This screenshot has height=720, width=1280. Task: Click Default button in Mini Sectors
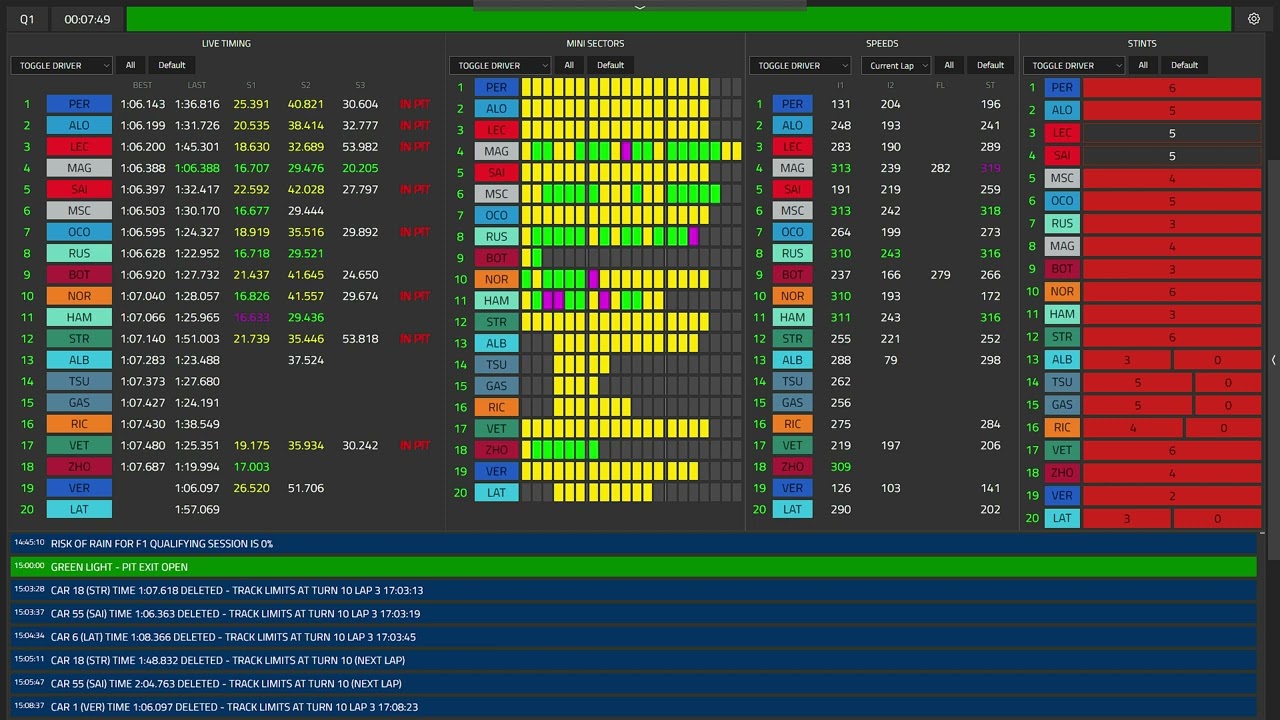click(610, 65)
